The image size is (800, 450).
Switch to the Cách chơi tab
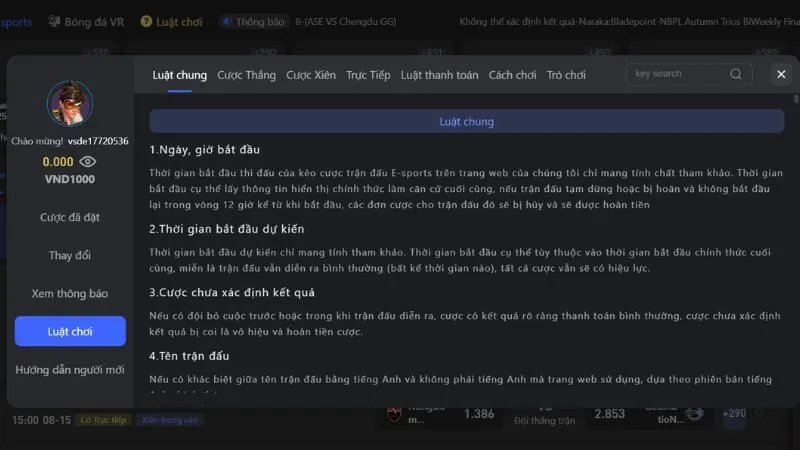coord(512,75)
